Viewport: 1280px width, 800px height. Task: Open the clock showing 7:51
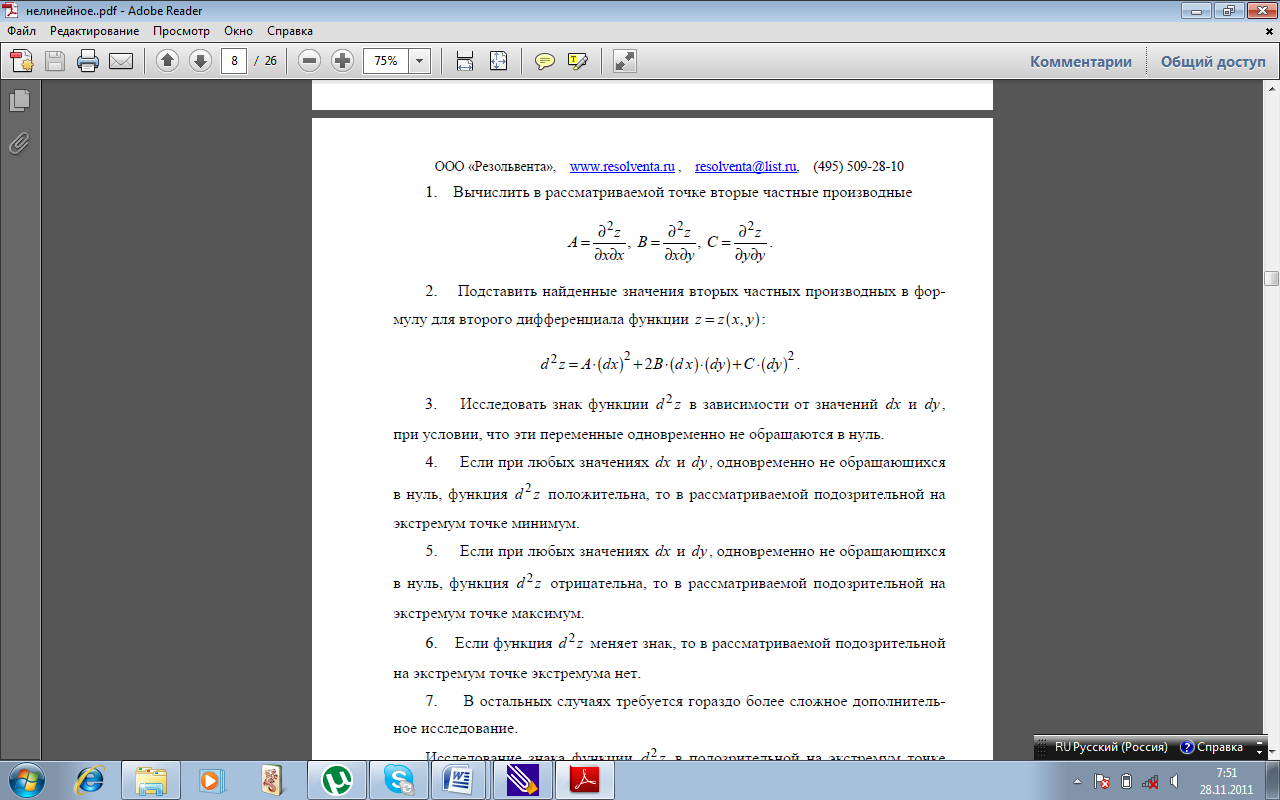1225,781
